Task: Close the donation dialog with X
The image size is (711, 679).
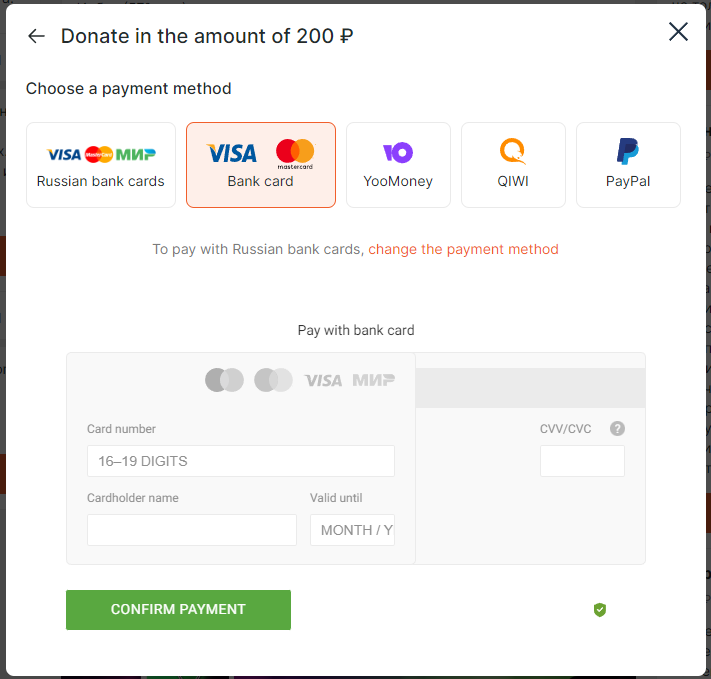Action: coord(678,32)
